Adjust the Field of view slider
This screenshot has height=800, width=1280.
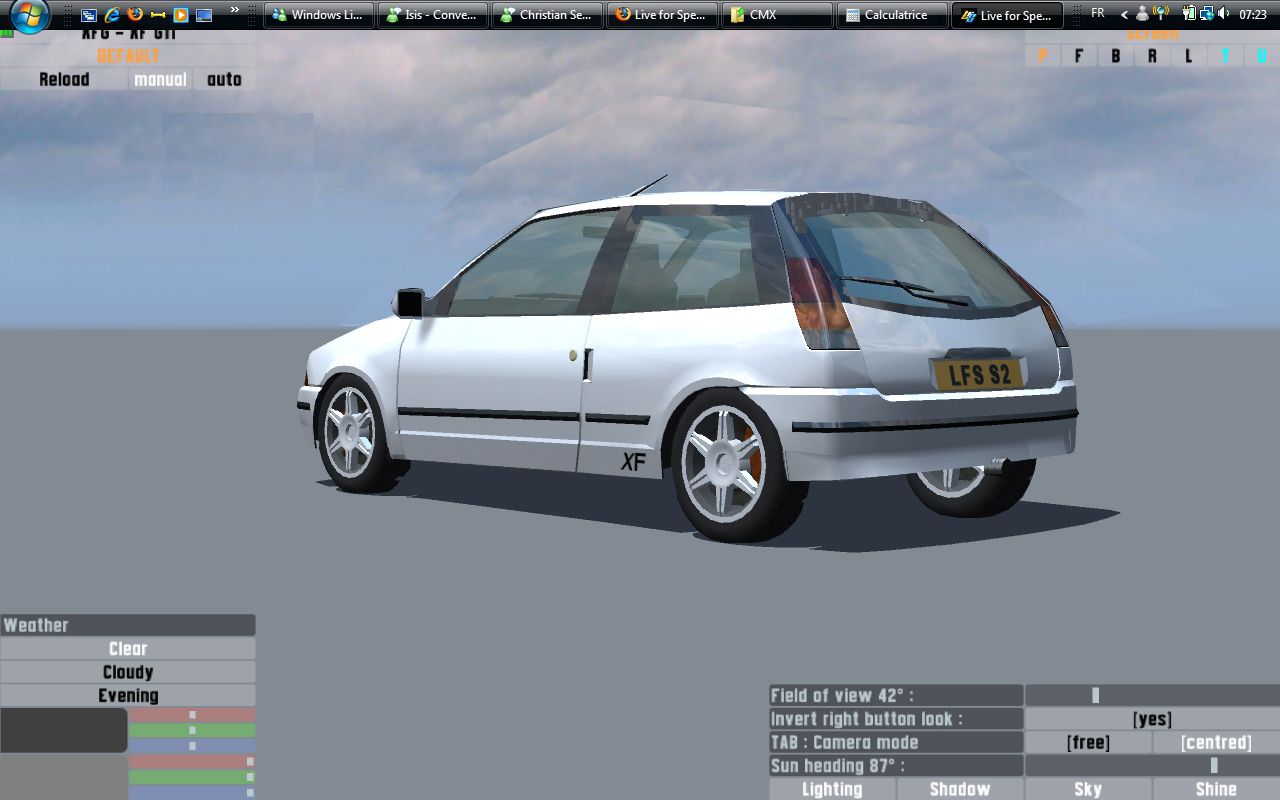[1153, 696]
